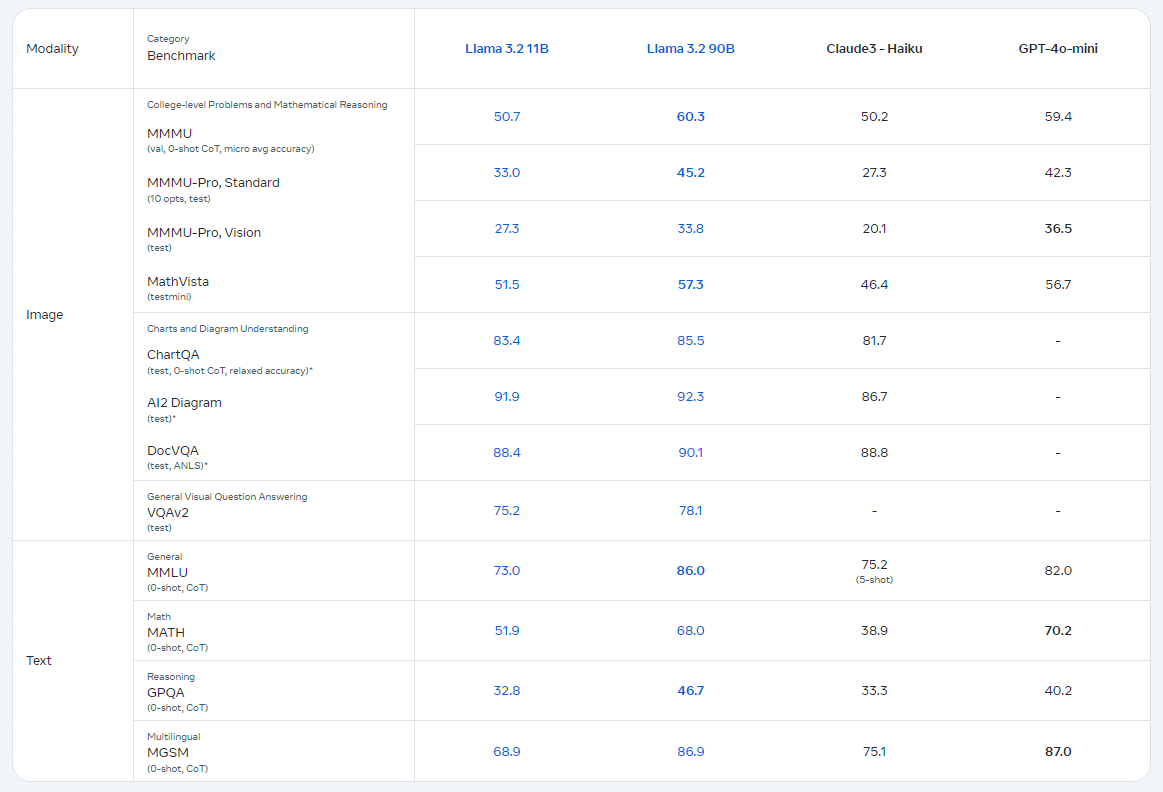Click the DocVQA benchmark name
The width and height of the screenshot is (1163, 792).
coord(173,451)
